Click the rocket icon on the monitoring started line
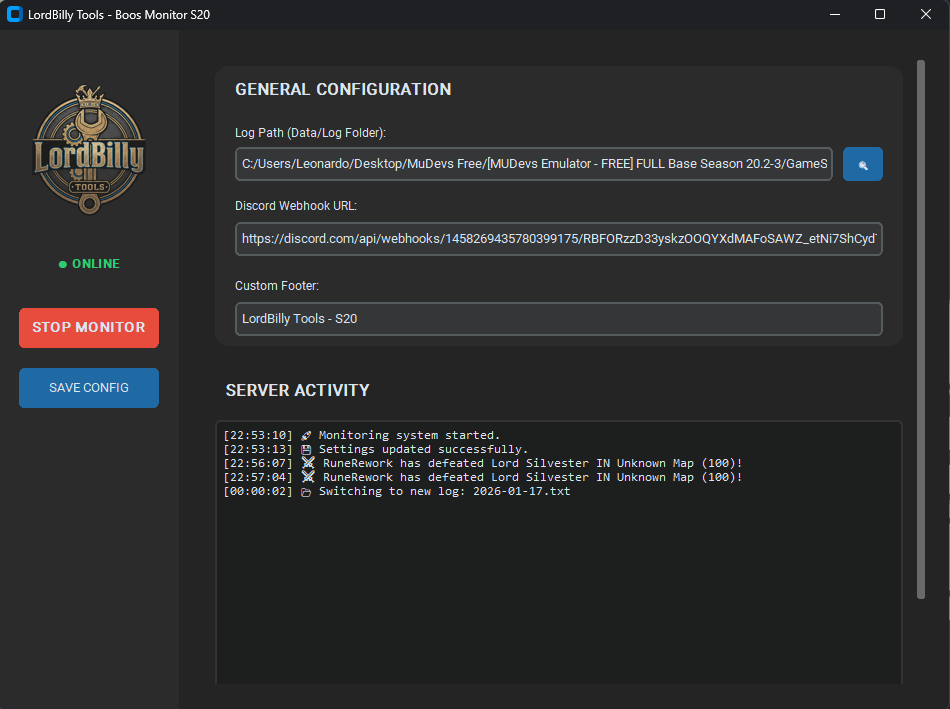Image resolution: width=950 pixels, height=709 pixels. (307, 436)
